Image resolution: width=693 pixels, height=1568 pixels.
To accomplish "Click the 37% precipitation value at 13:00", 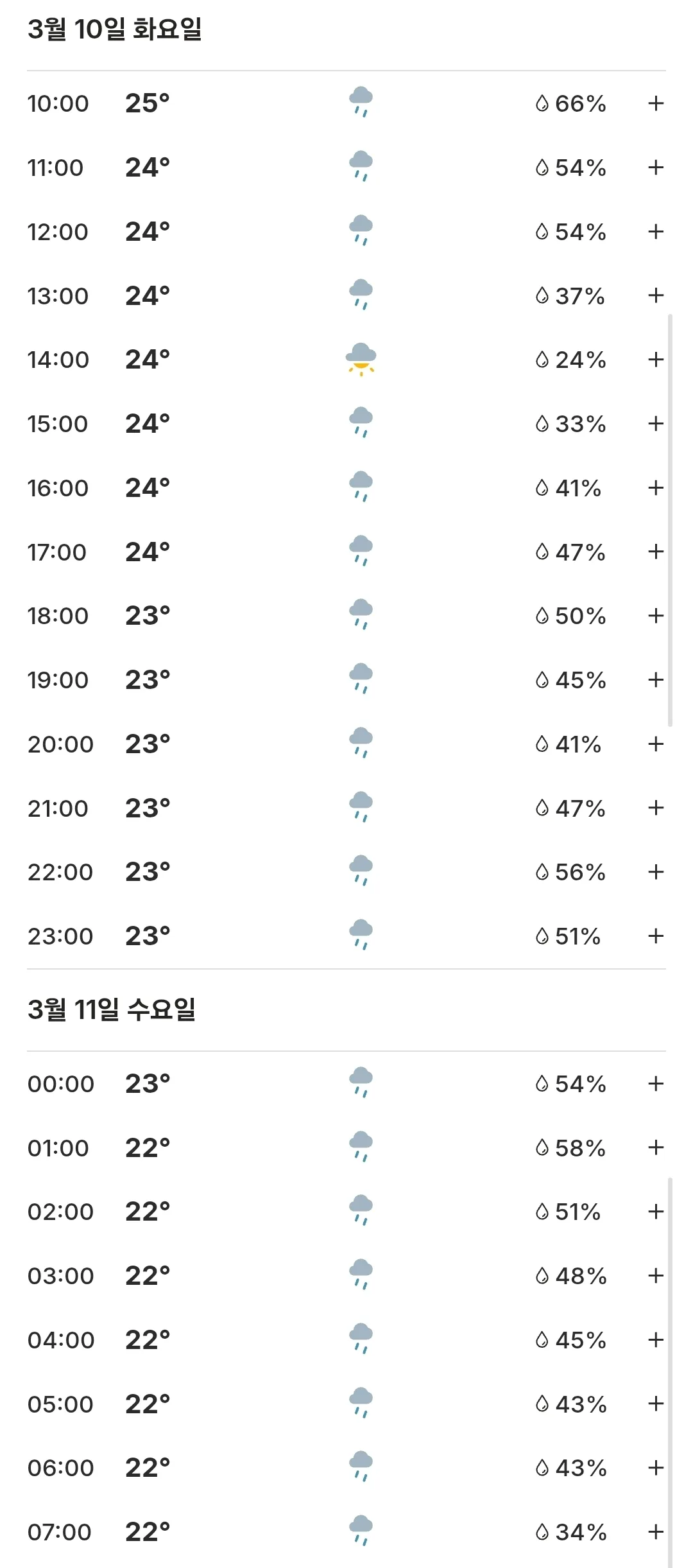I will pyautogui.click(x=580, y=296).
